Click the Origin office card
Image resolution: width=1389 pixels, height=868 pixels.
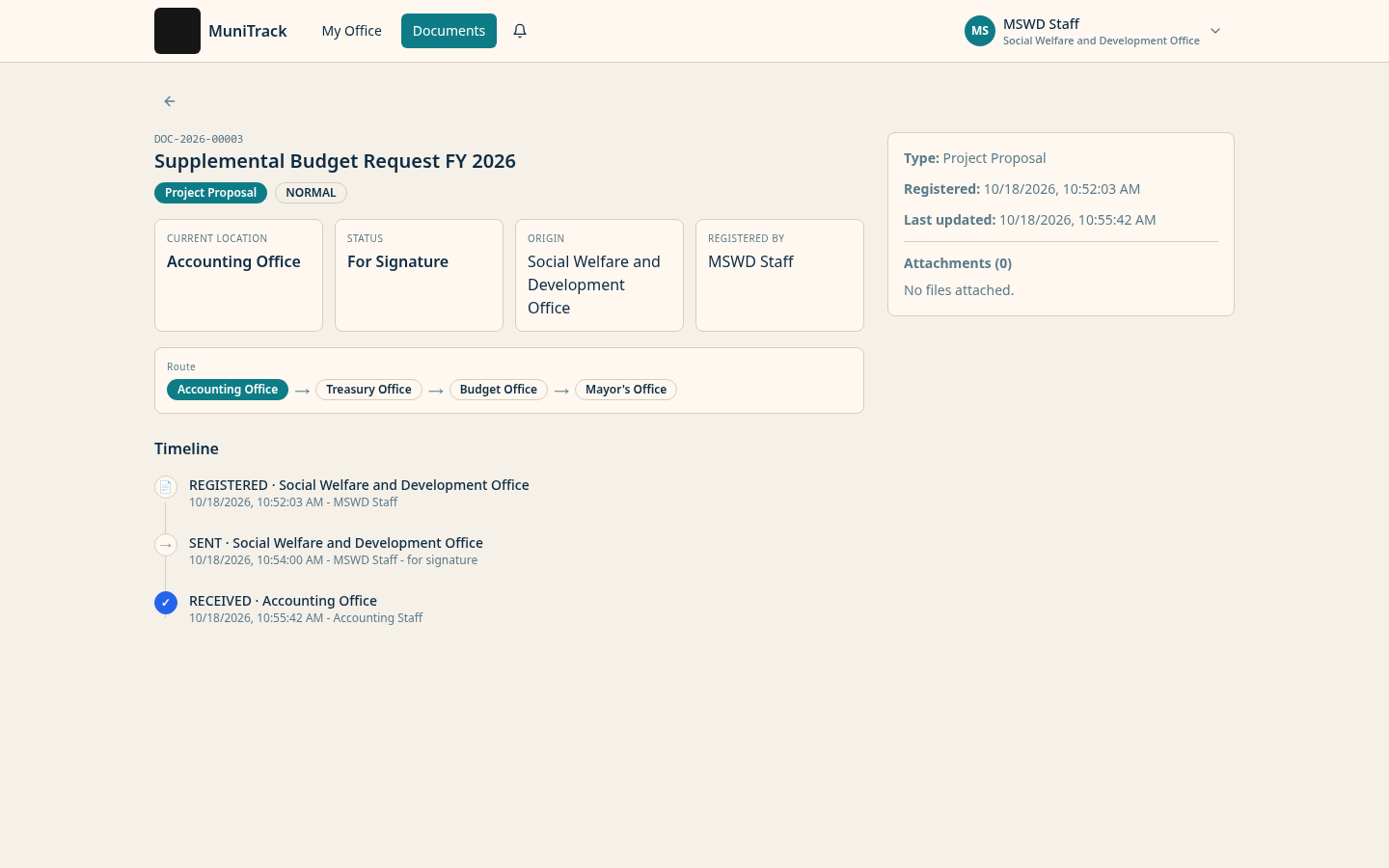tap(599, 276)
